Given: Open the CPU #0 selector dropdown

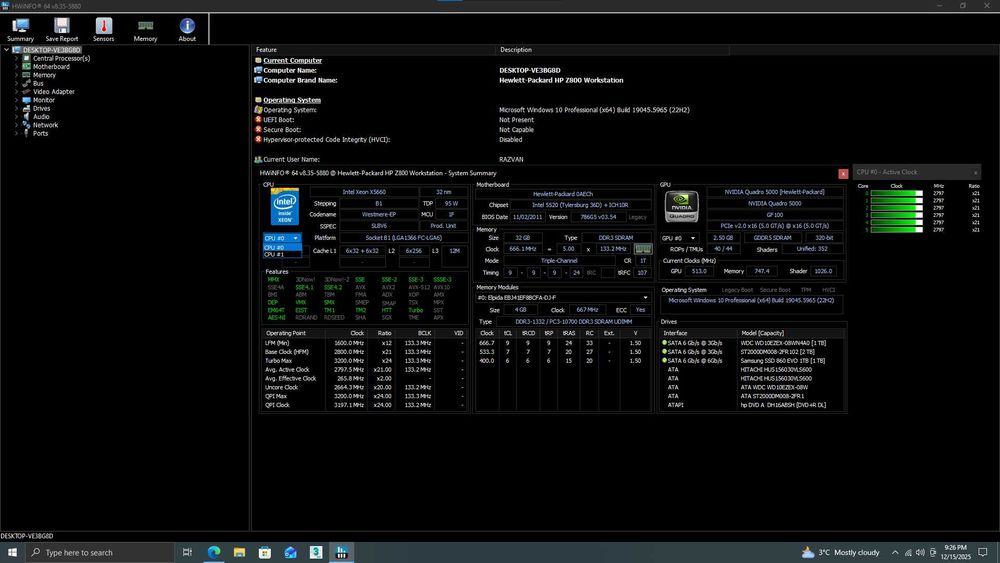Looking at the screenshot, I should 282,238.
